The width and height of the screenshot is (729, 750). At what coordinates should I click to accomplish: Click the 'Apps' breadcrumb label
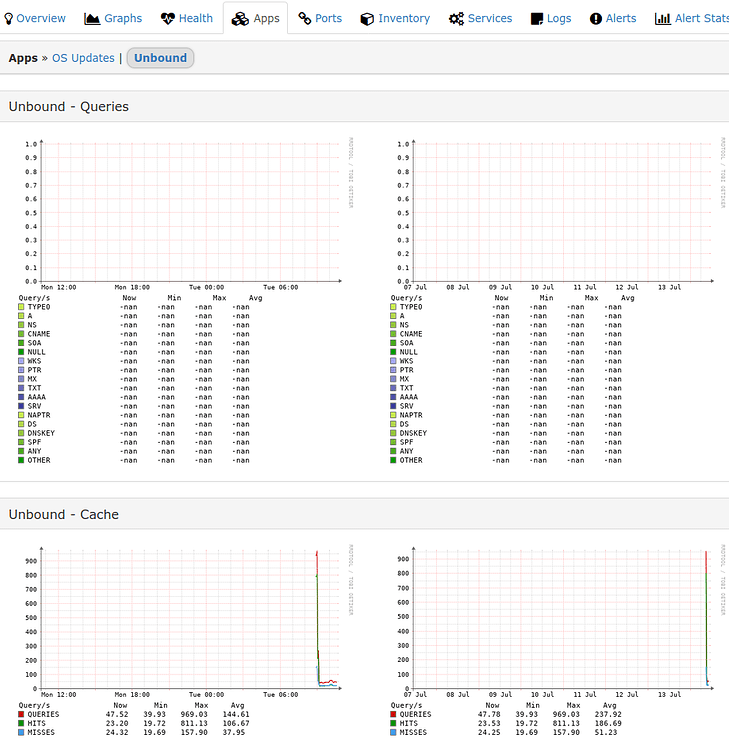[23, 58]
